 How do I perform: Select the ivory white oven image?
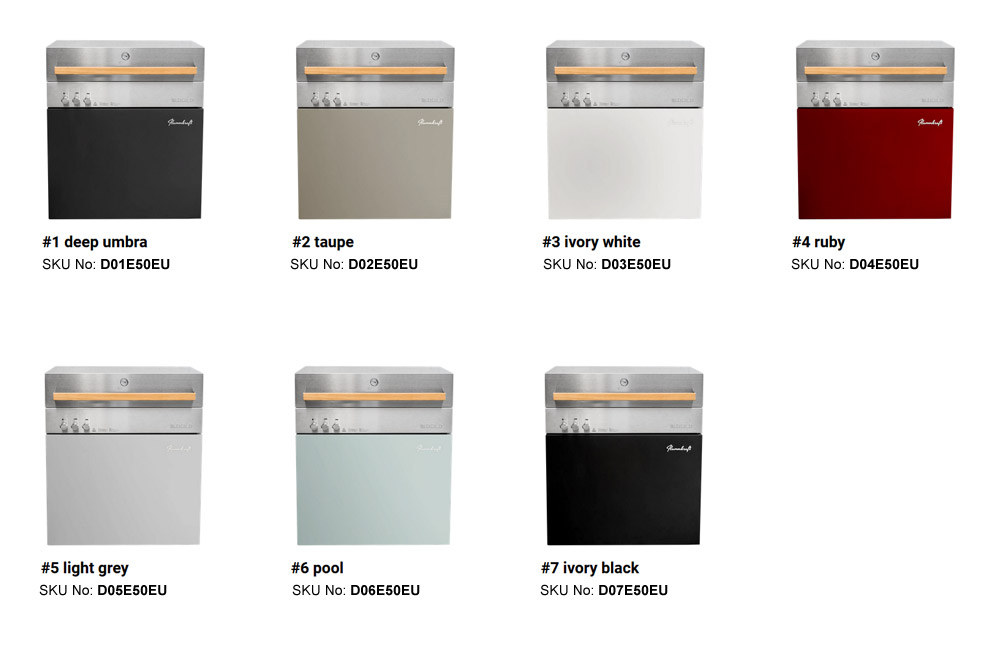[x=625, y=130]
